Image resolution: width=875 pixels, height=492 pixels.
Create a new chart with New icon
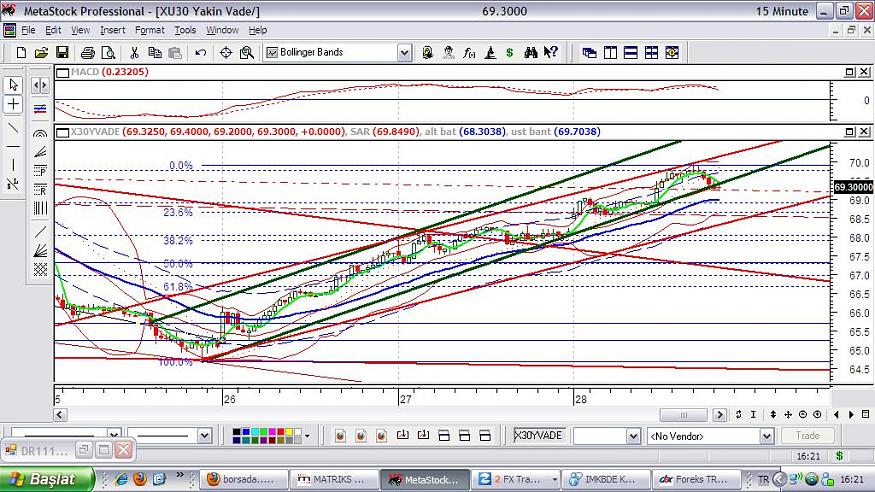tap(21, 52)
